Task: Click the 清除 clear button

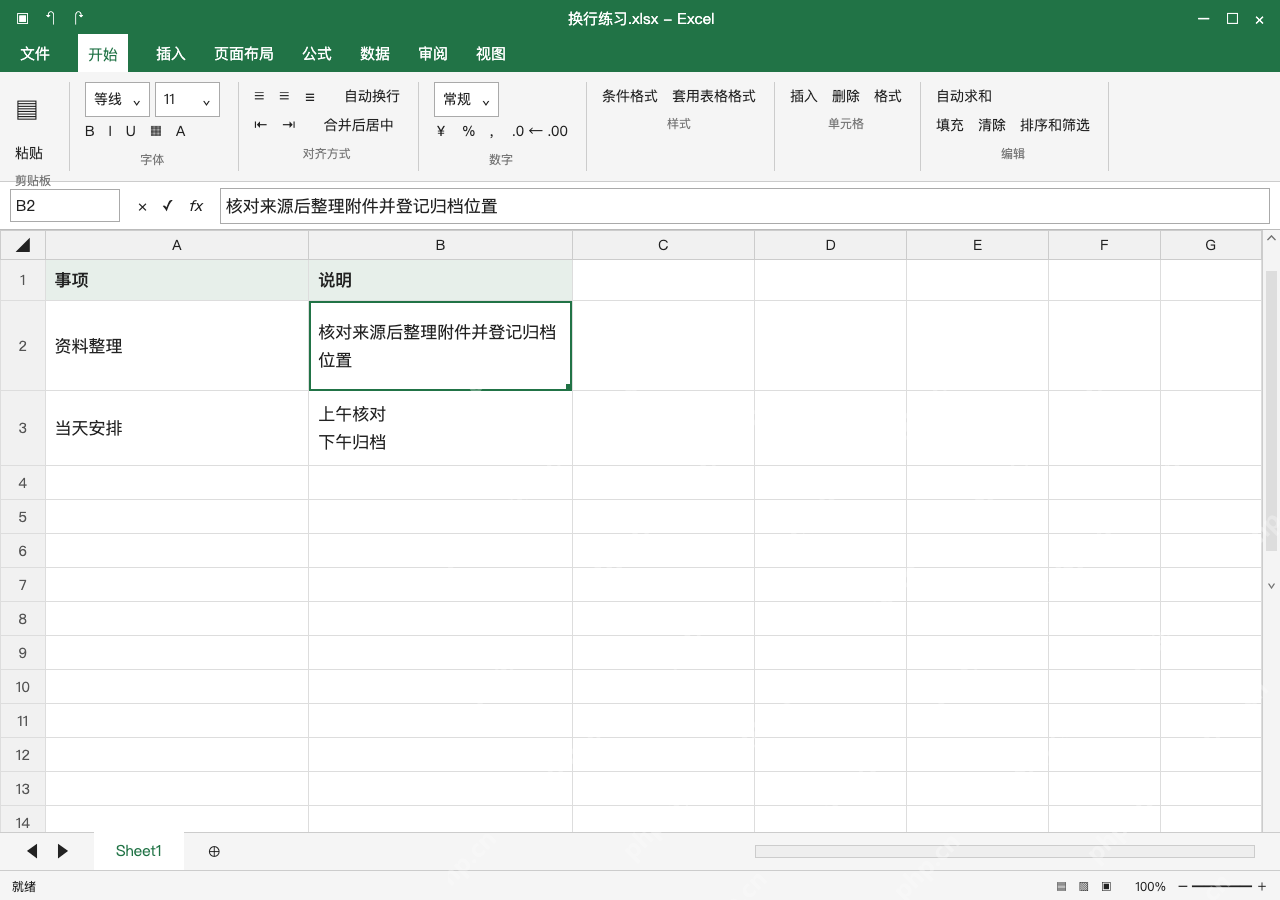Action: [992, 125]
